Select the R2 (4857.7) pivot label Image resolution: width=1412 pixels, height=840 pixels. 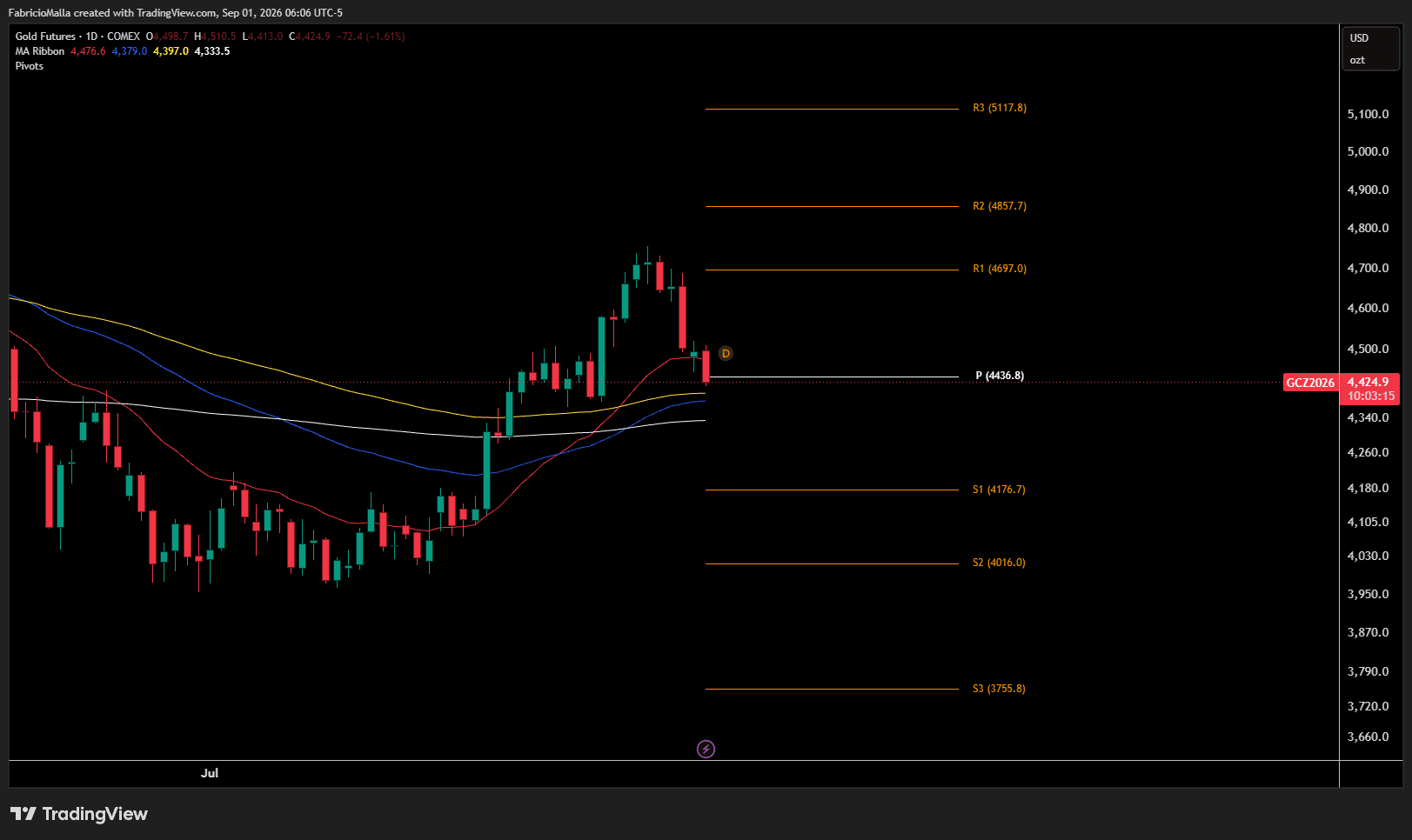[1000, 206]
